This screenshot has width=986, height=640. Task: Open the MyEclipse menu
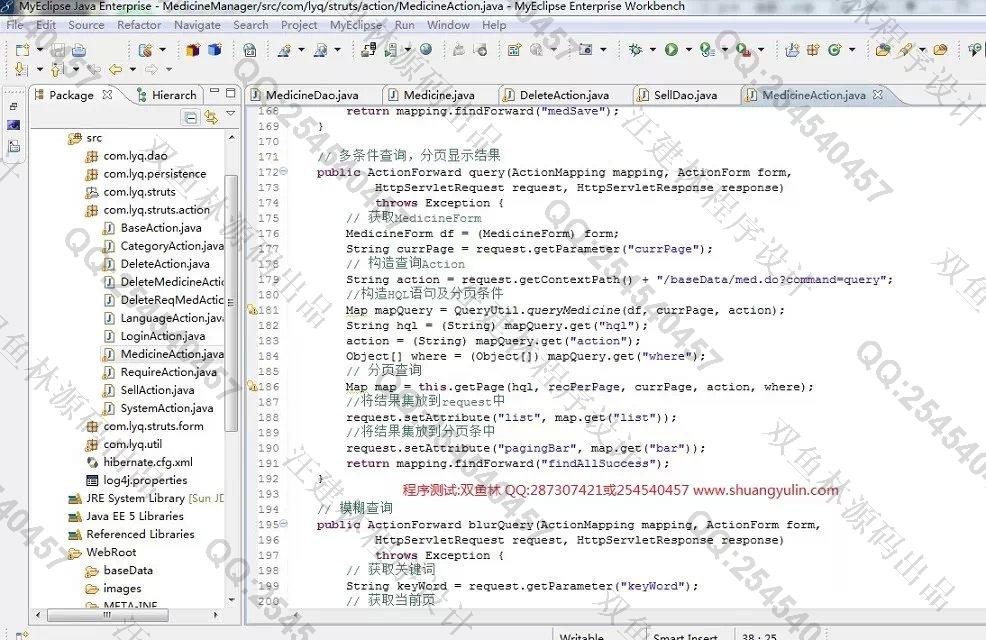(x=356, y=25)
